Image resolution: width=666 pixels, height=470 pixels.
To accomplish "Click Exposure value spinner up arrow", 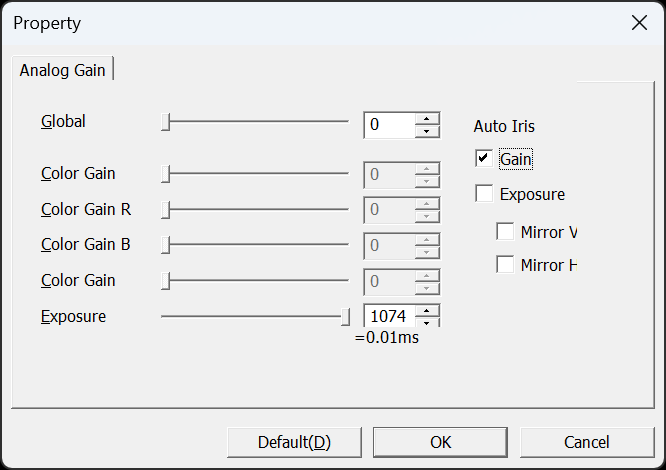I will click(427, 311).
